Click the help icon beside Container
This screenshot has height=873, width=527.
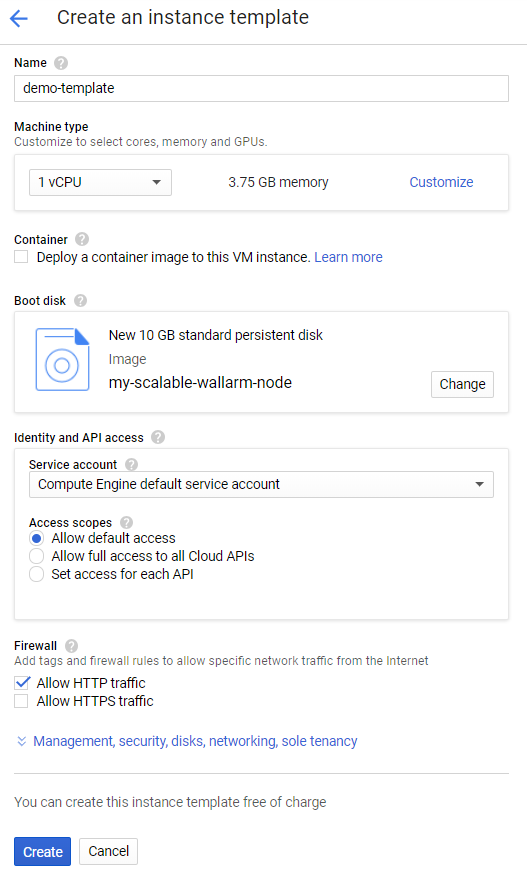[82, 239]
